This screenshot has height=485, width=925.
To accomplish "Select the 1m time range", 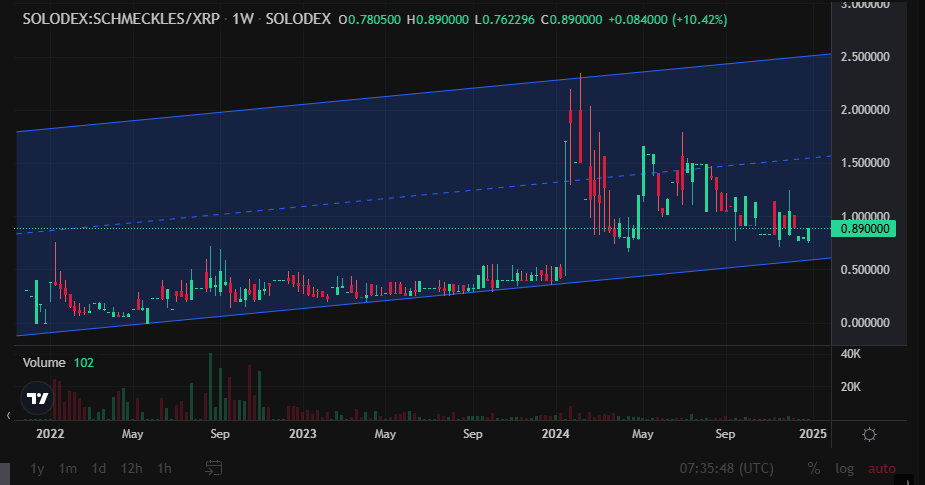I will click(68, 468).
